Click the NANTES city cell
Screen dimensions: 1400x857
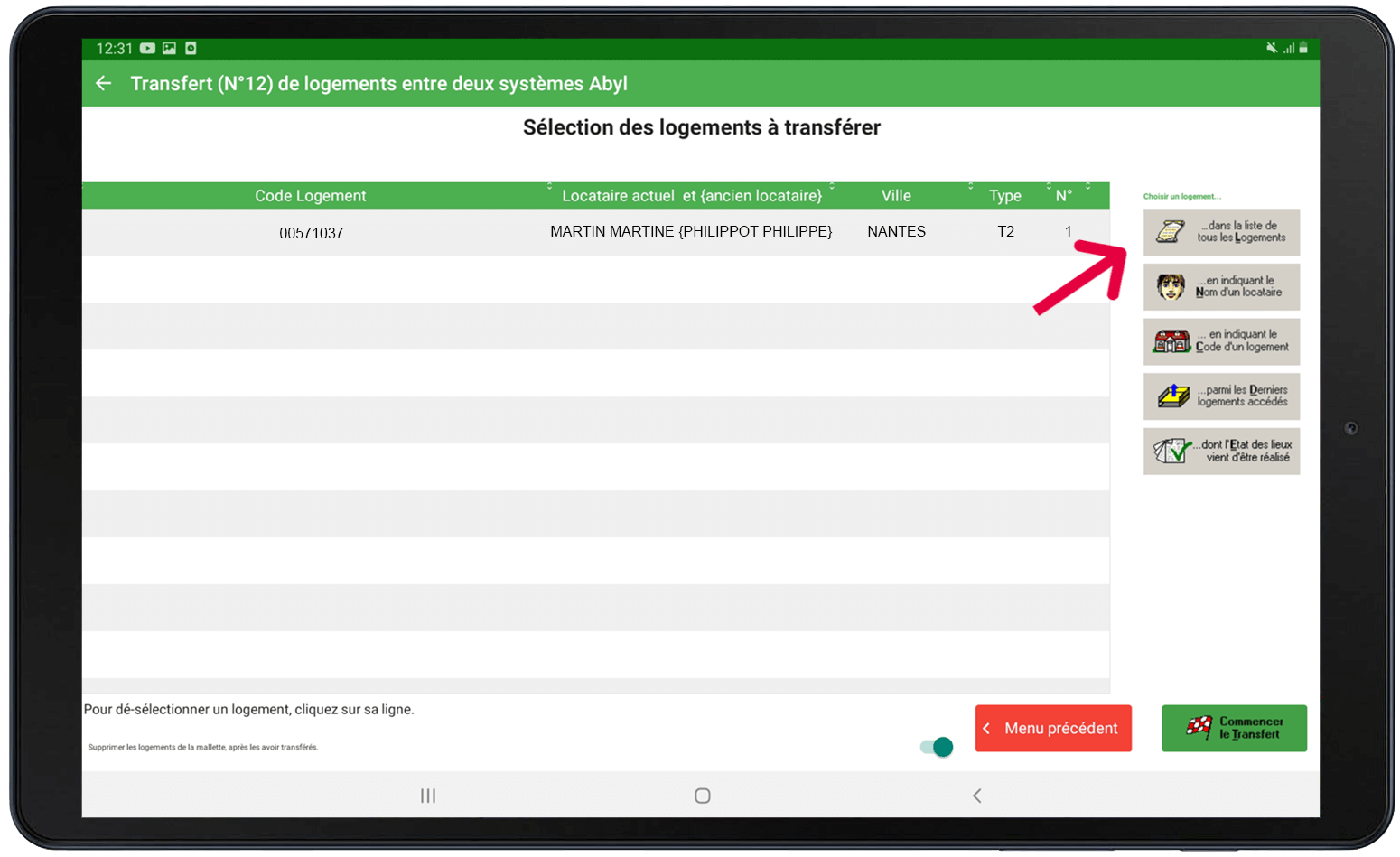click(896, 232)
